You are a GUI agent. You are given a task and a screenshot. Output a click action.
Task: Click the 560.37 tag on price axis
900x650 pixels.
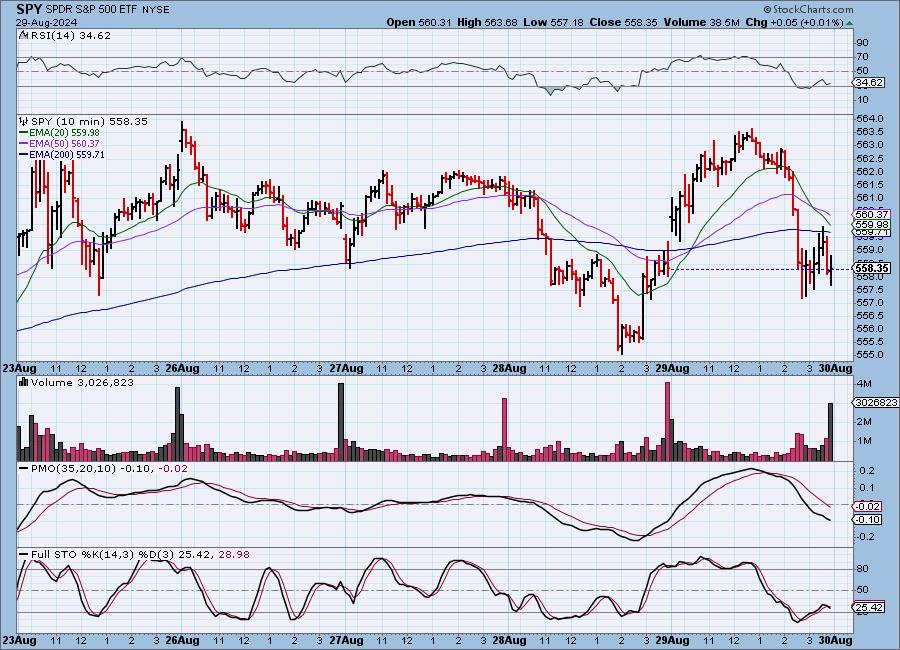pos(872,215)
